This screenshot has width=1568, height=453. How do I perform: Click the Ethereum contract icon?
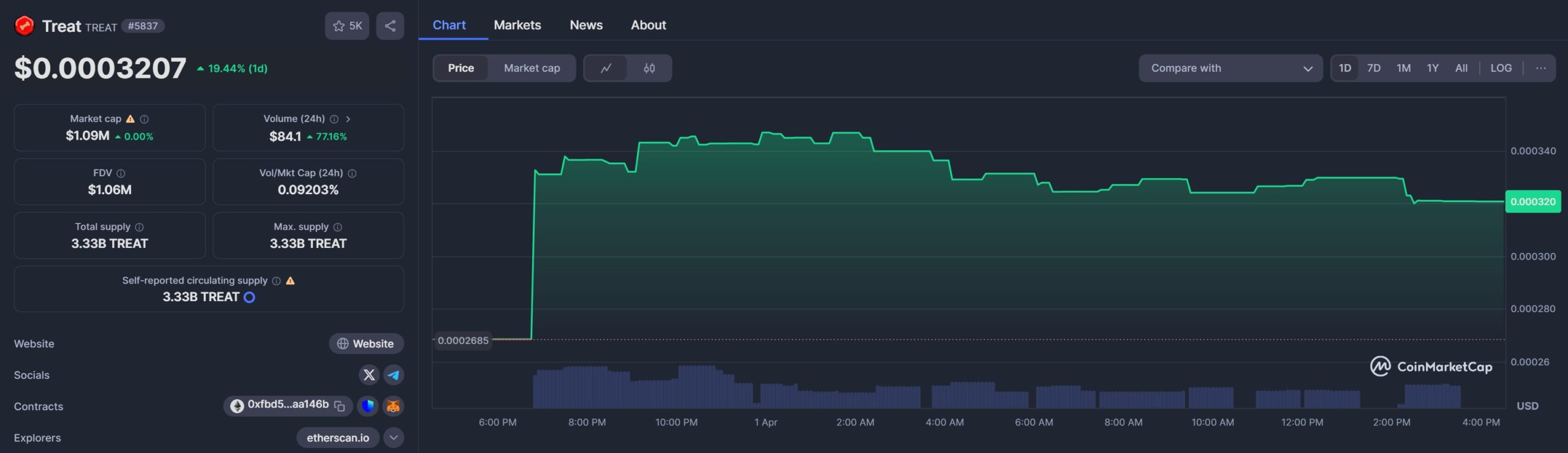coord(237,405)
